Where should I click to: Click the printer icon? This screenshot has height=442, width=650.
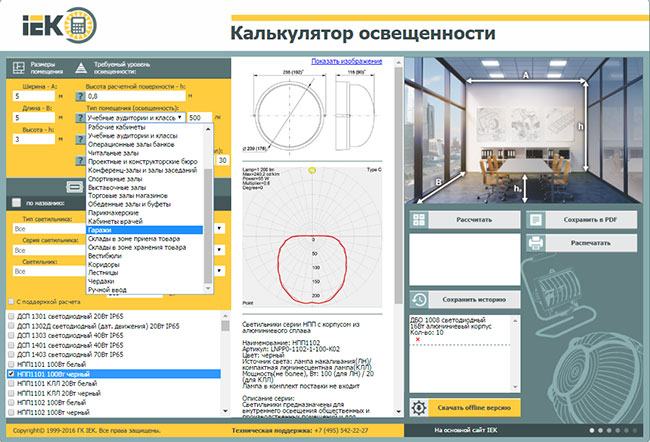pyautogui.click(x=536, y=243)
